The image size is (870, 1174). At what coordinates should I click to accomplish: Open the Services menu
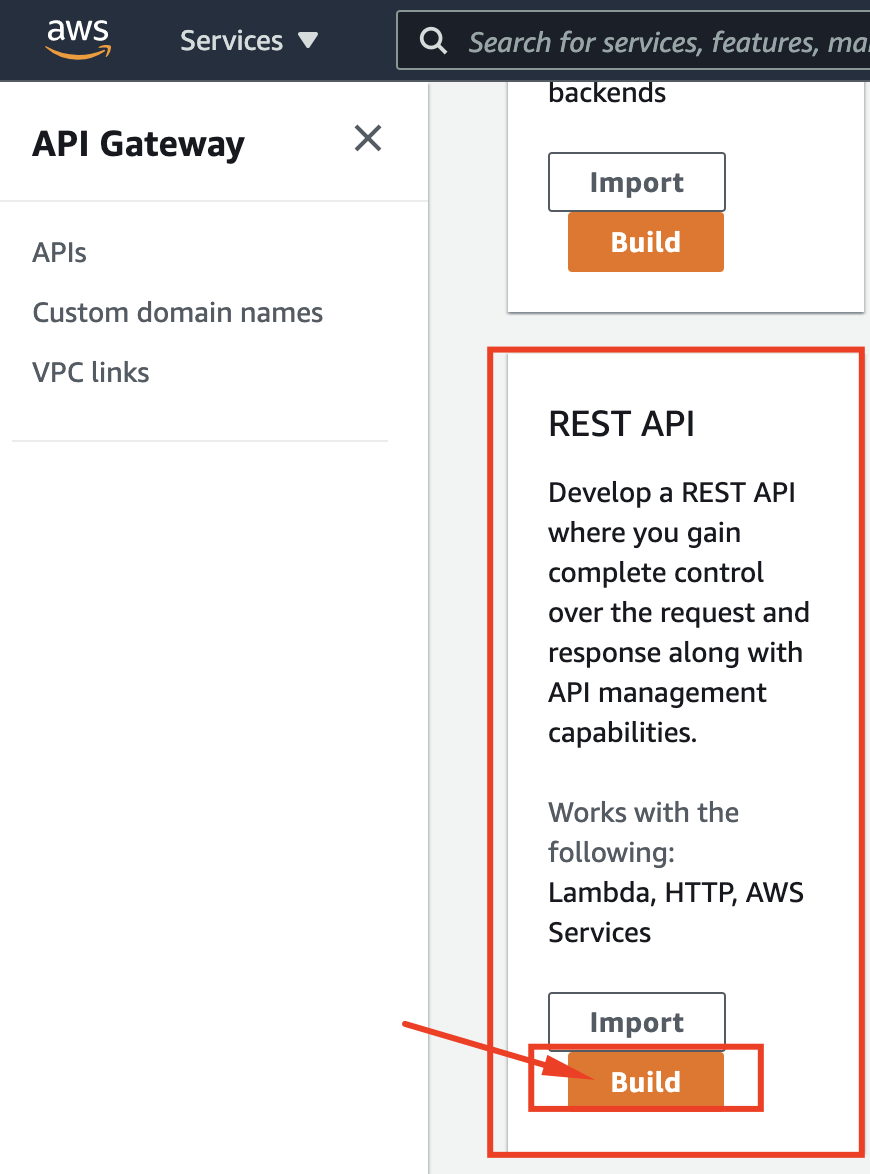232,40
